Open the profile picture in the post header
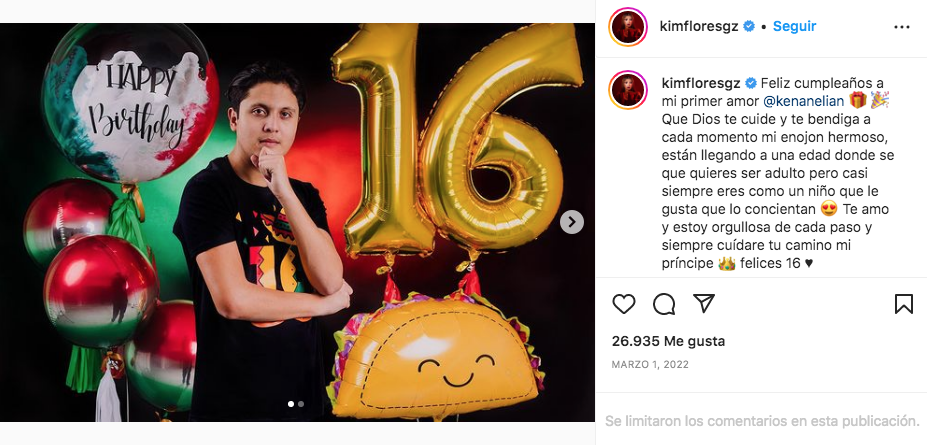This screenshot has width=927, height=445. click(x=629, y=26)
